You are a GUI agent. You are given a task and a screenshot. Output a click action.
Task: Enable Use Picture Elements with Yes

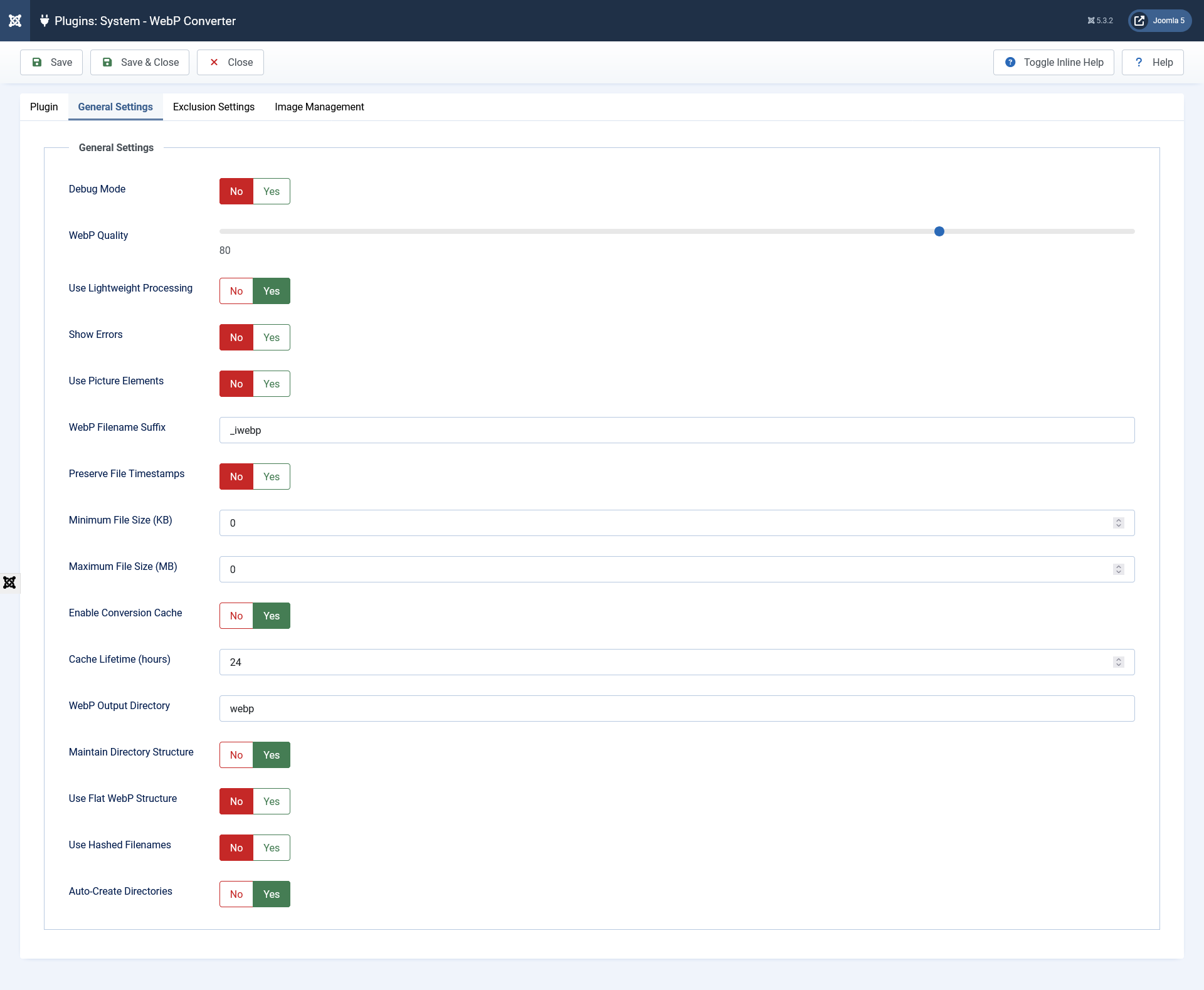tap(272, 384)
